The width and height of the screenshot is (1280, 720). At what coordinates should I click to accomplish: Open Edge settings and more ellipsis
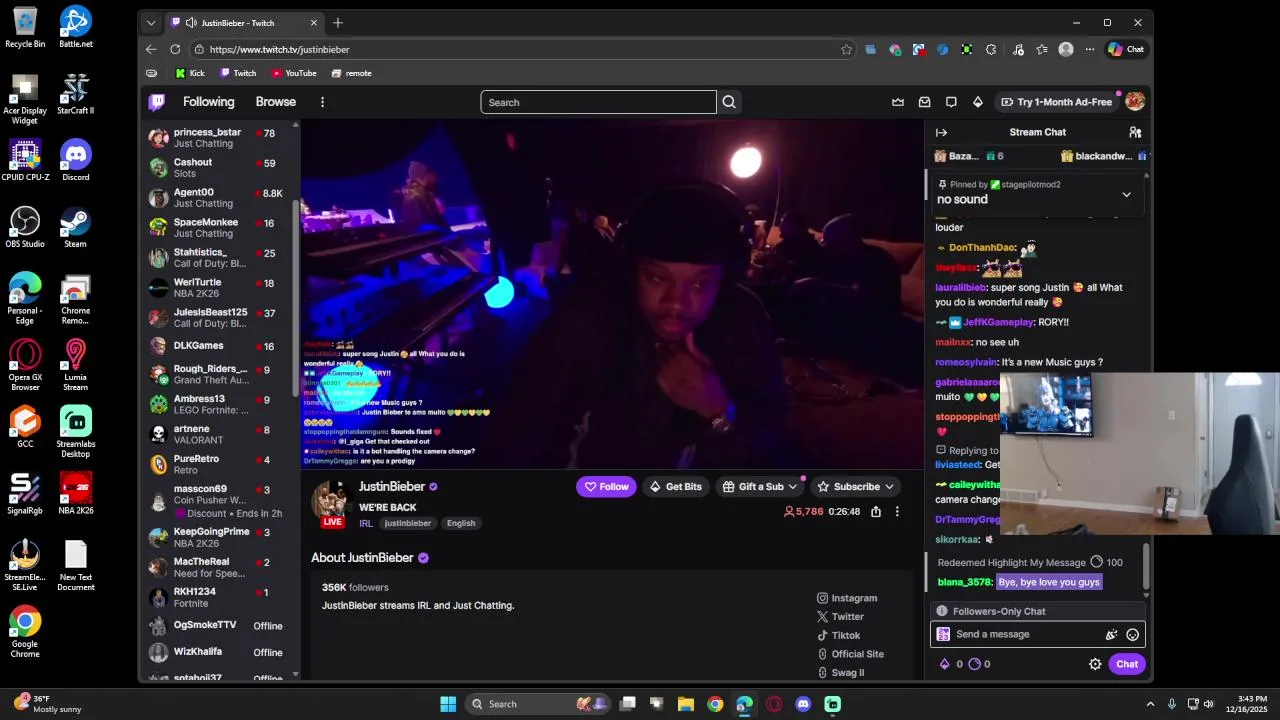coord(1089,49)
